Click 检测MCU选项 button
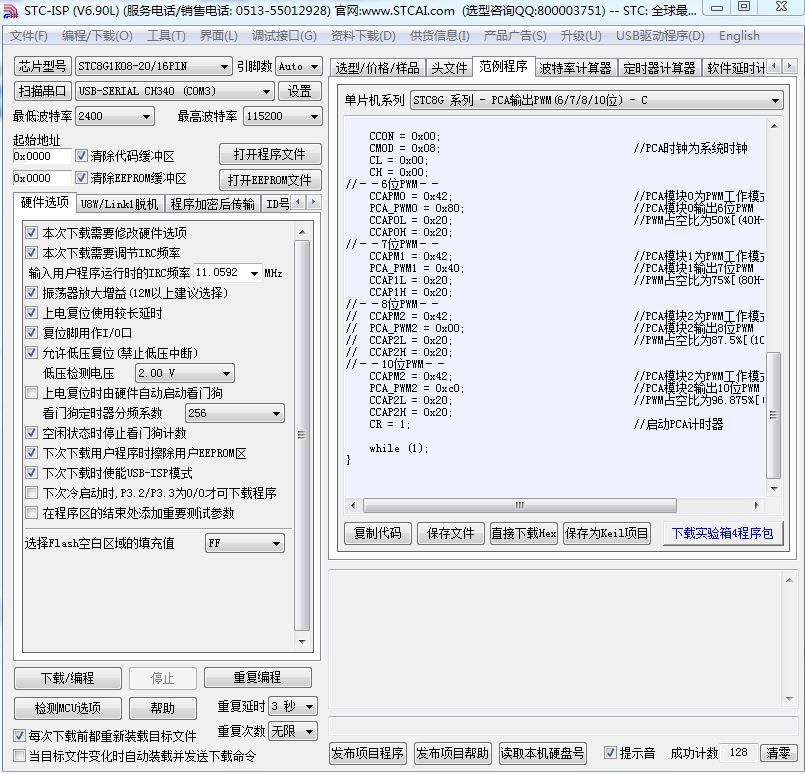This screenshot has width=805, height=774. tap(68, 708)
